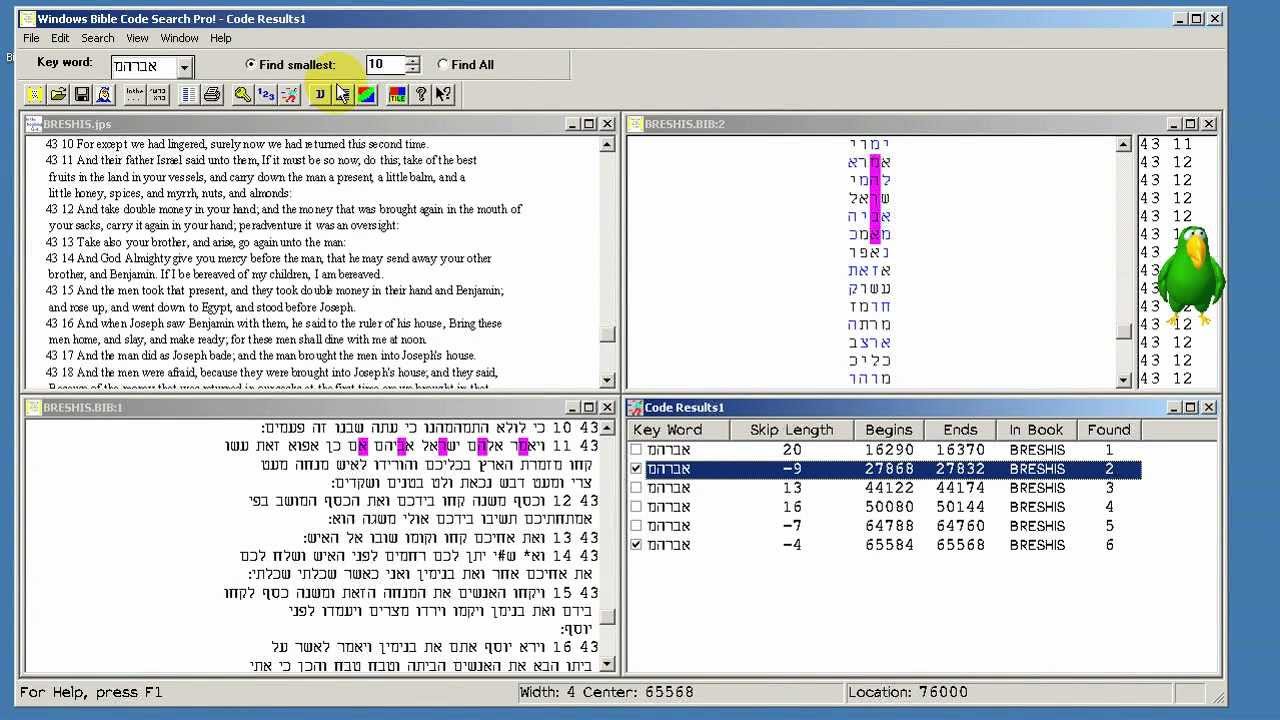Open the Key word dropdown arrow
1280x720 pixels.
tap(184, 67)
